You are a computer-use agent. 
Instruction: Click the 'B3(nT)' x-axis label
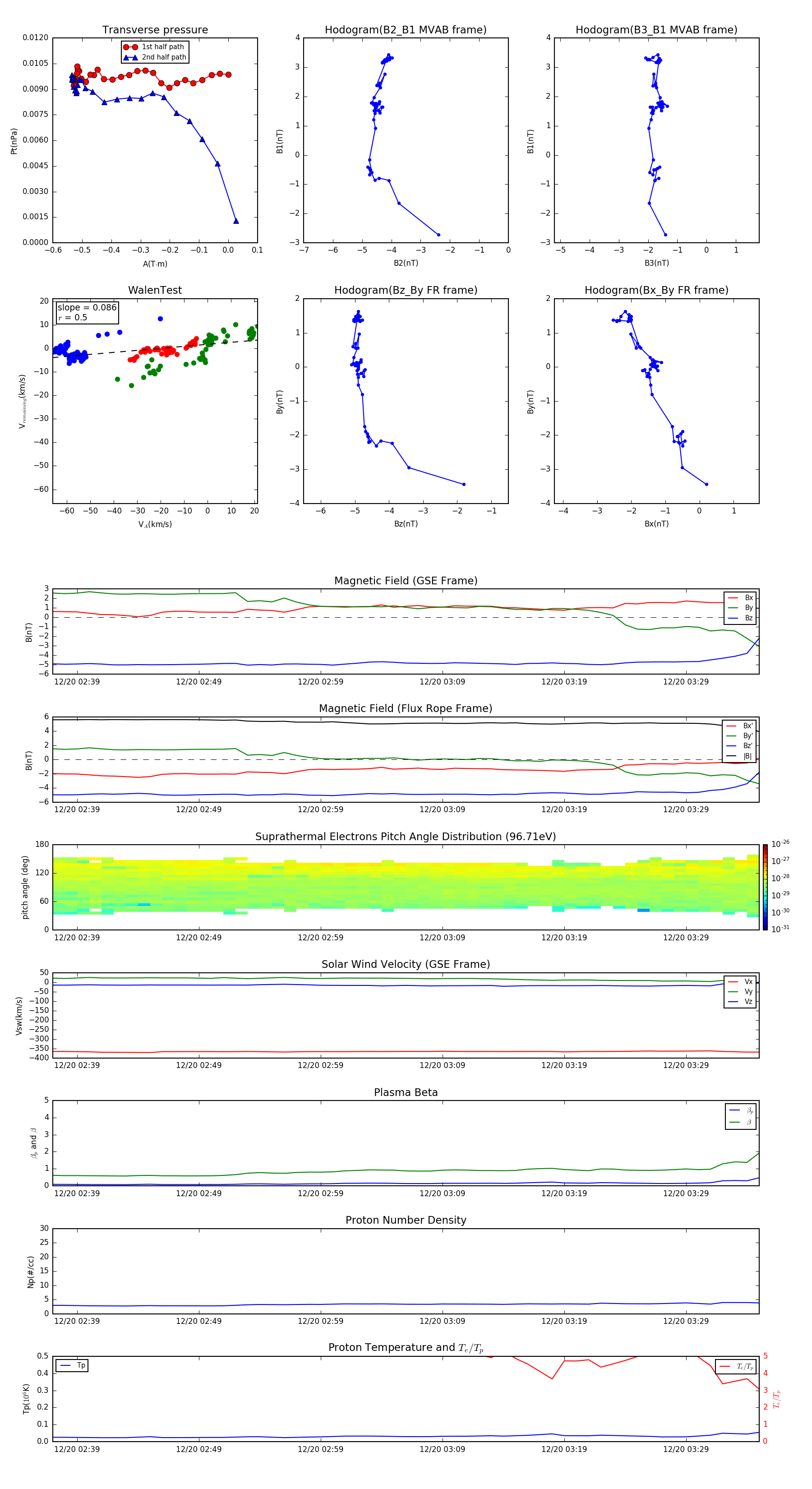[656, 263]
